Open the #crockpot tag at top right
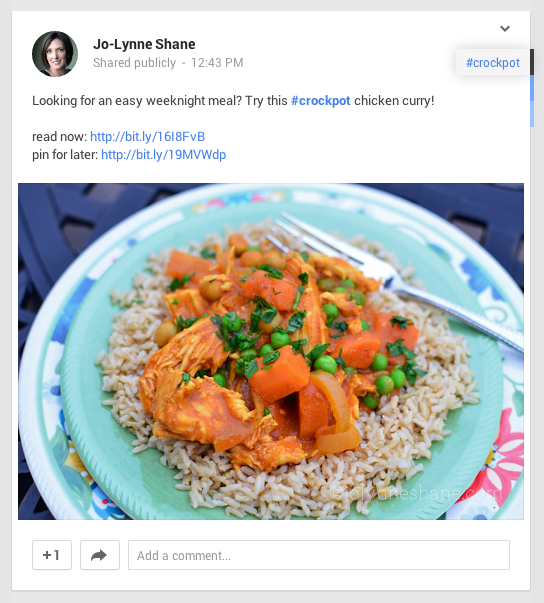This screenshot has height=603, width=544. [492, 62]
